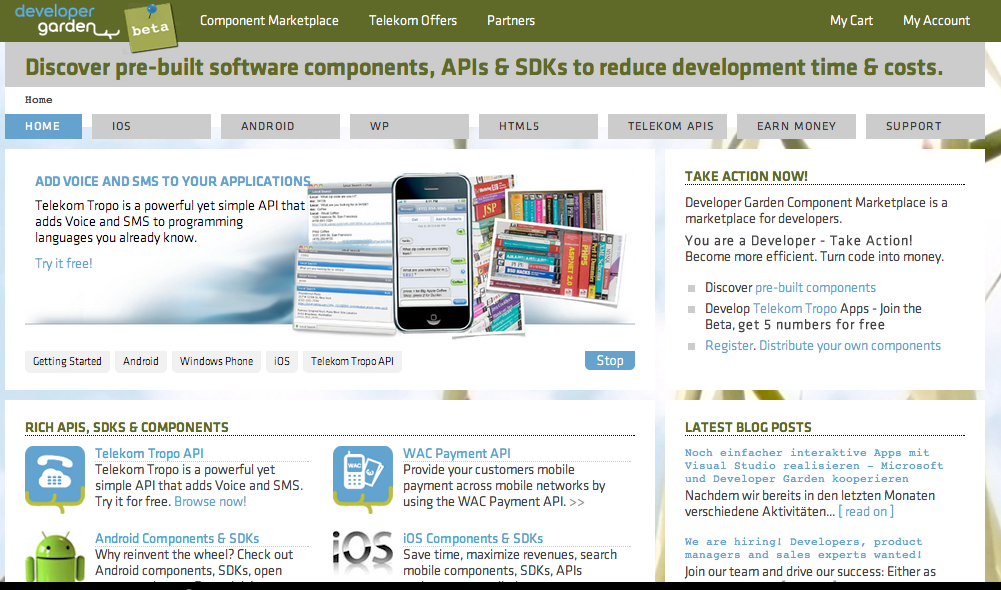
Task: Stop the banner slideshow
Action: pos(609,361)
